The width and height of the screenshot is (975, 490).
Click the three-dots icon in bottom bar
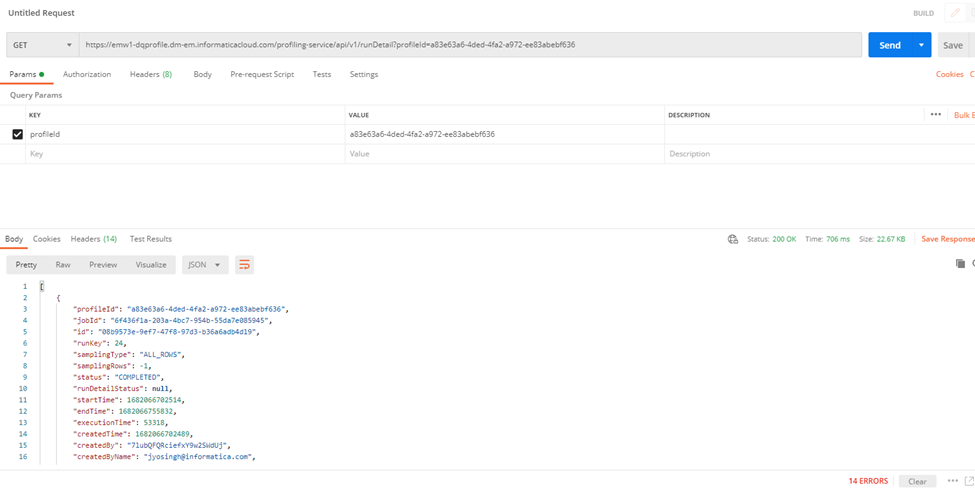(953, 481)
